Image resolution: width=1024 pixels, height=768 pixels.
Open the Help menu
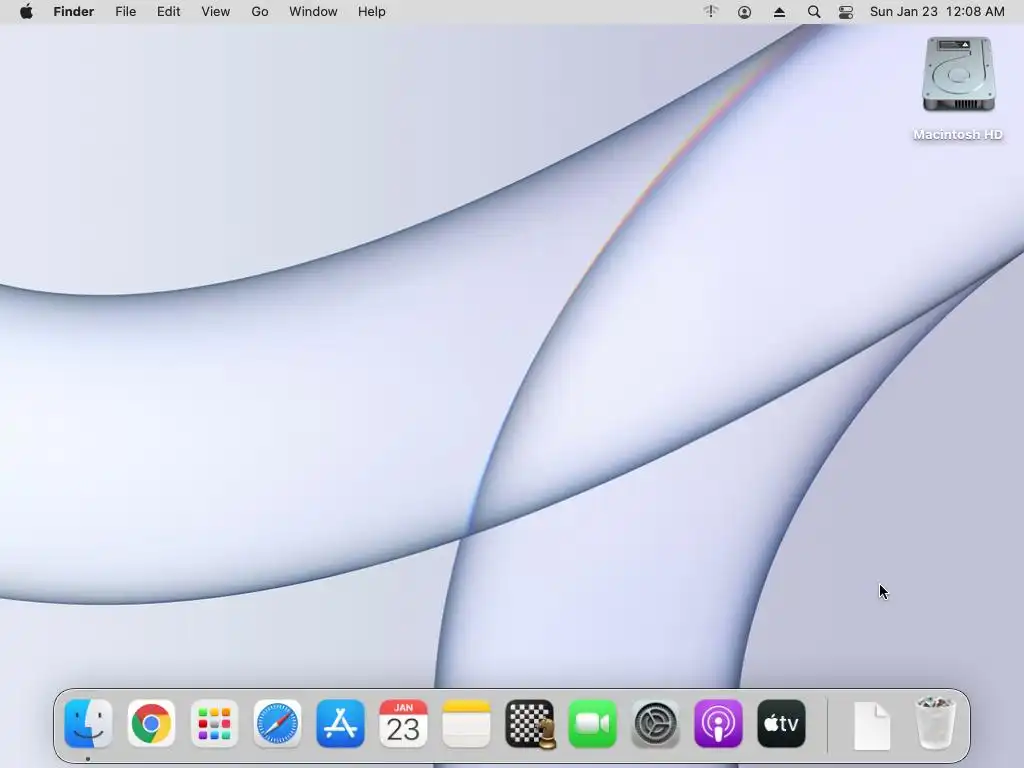pyautogui.click(x=372, y=12)
